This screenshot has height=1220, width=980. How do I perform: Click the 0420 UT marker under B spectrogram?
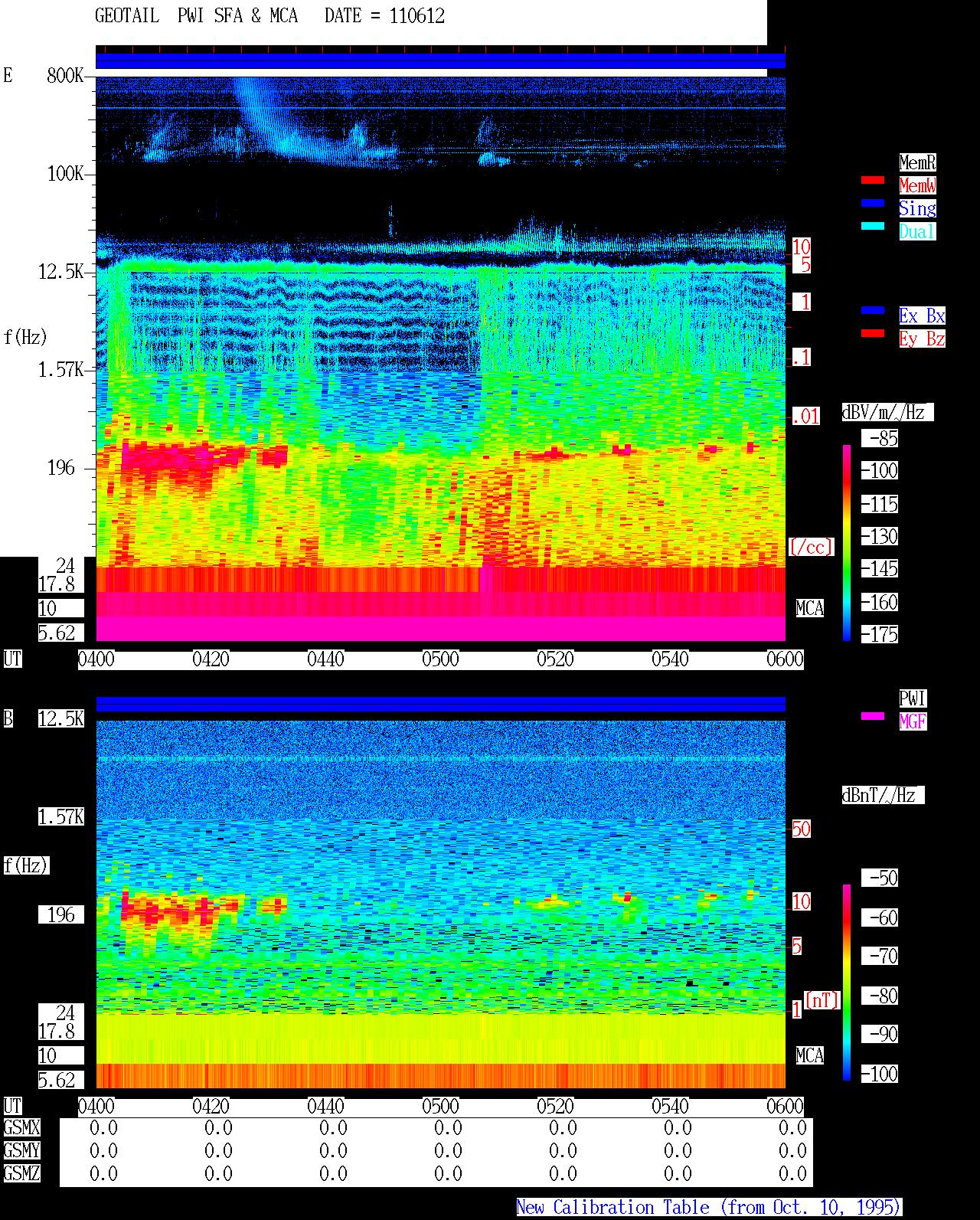click(x=211, y=1107)
